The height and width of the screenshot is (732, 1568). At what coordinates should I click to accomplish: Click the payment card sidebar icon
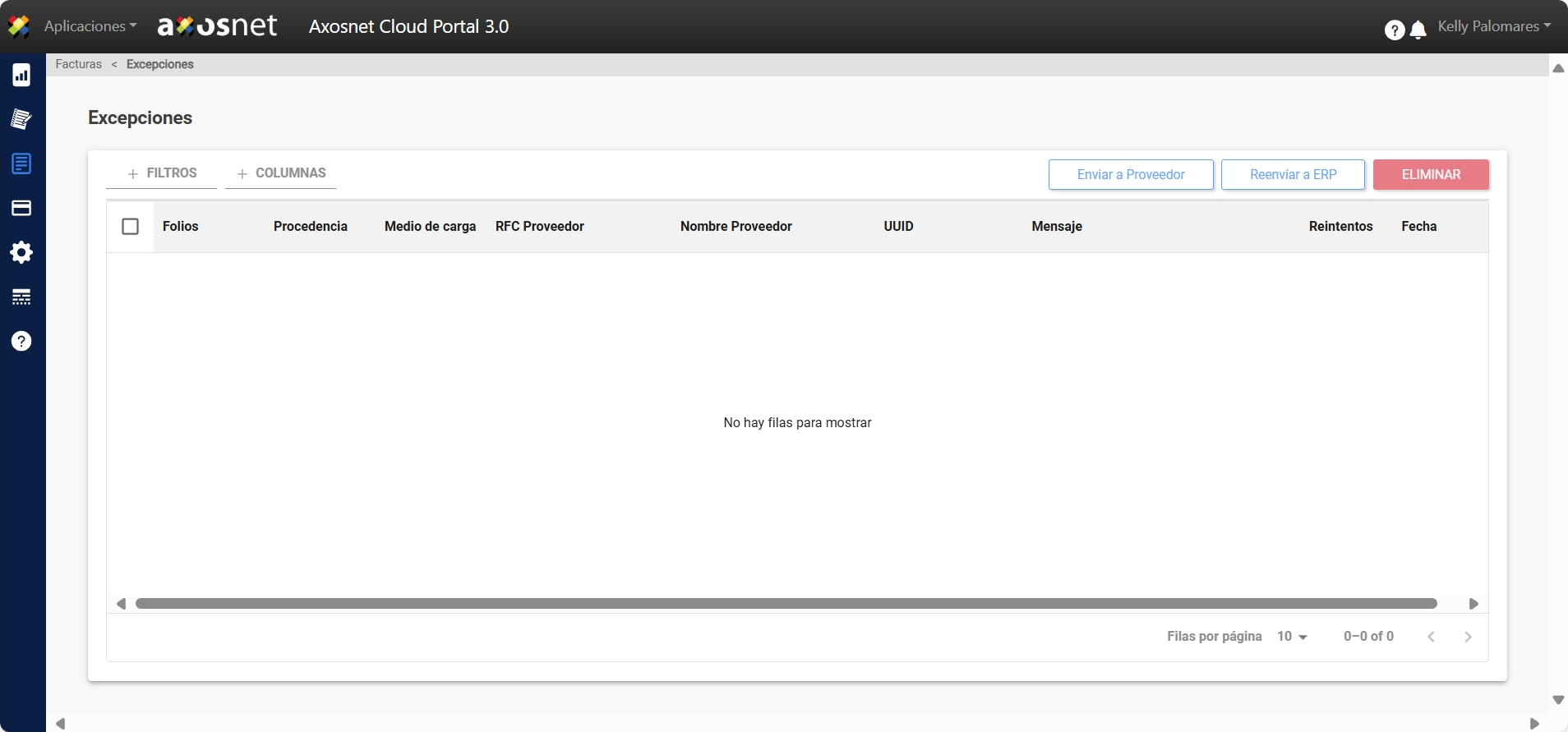coord(21,208)
